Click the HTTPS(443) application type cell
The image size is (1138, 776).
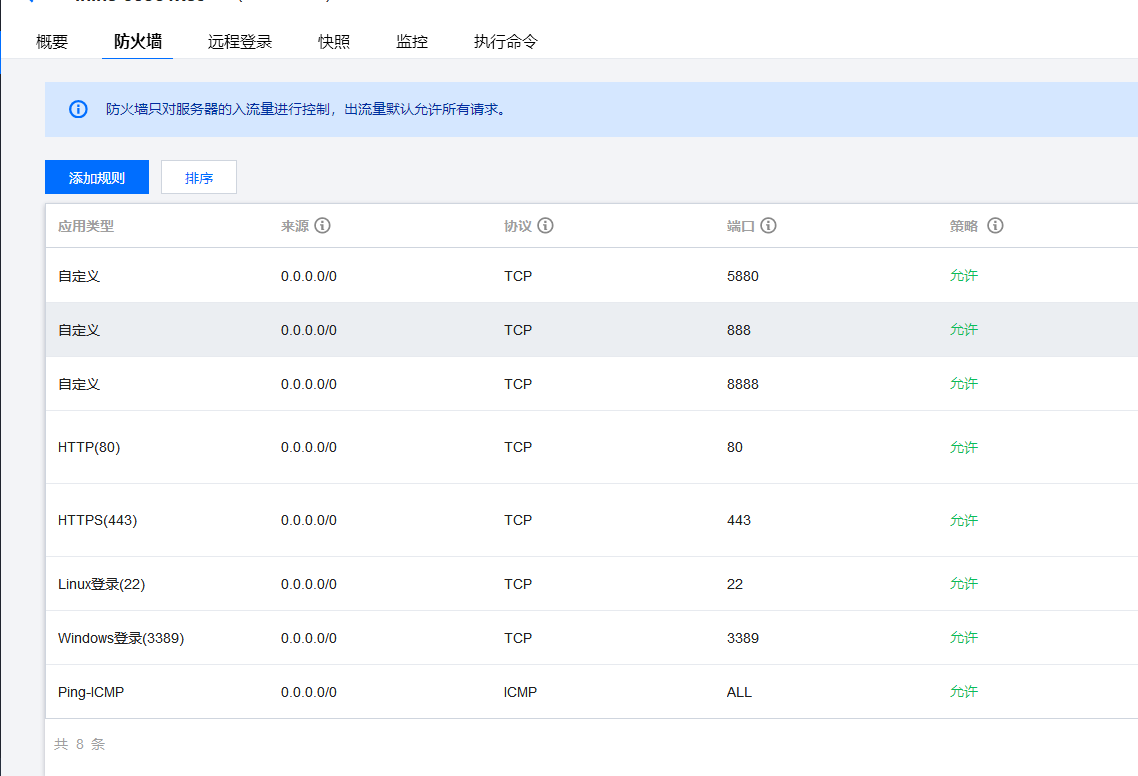click(97, 520)
